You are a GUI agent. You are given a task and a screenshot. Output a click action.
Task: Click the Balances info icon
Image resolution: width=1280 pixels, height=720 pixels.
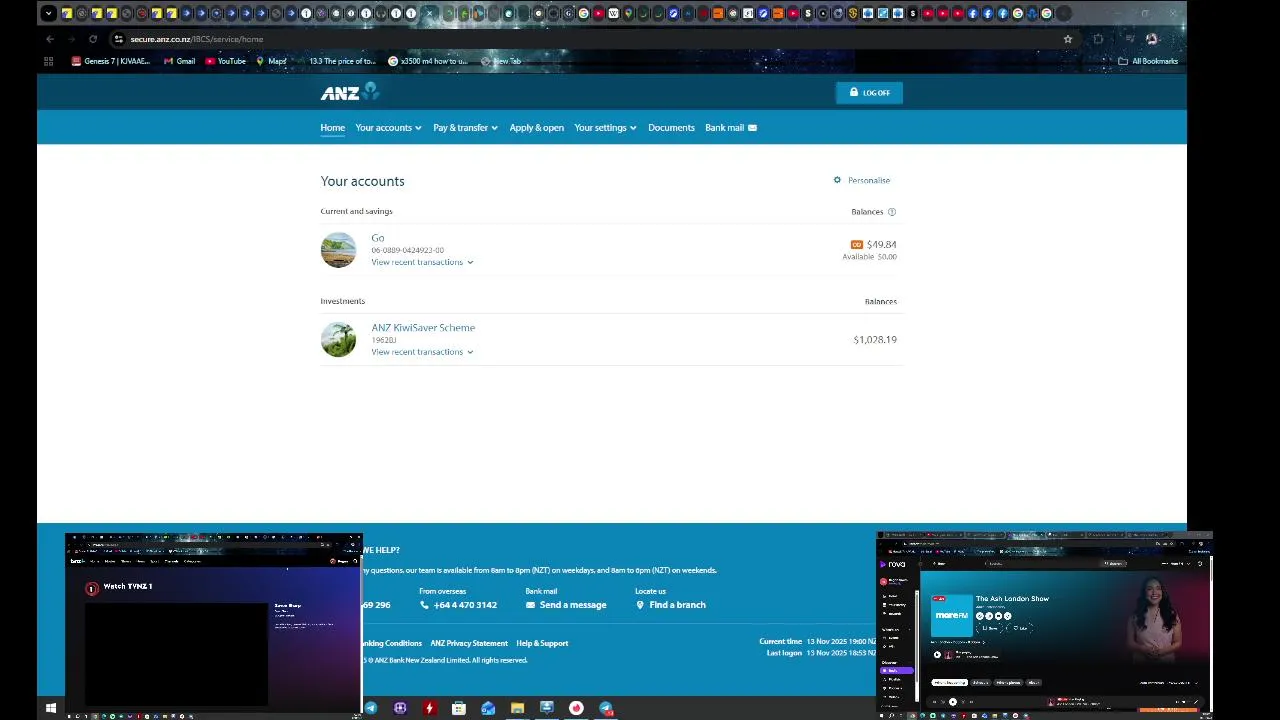click(892, 212)
